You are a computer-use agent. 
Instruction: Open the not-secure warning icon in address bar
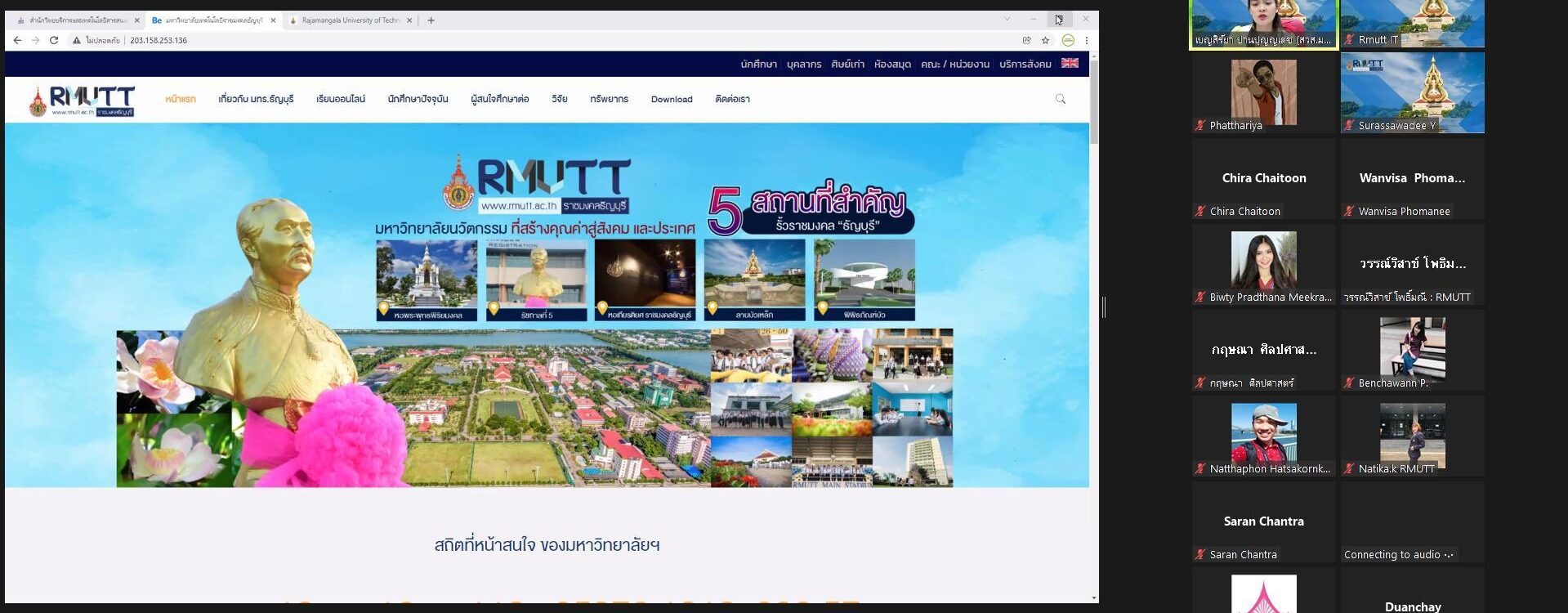point(77,40)
